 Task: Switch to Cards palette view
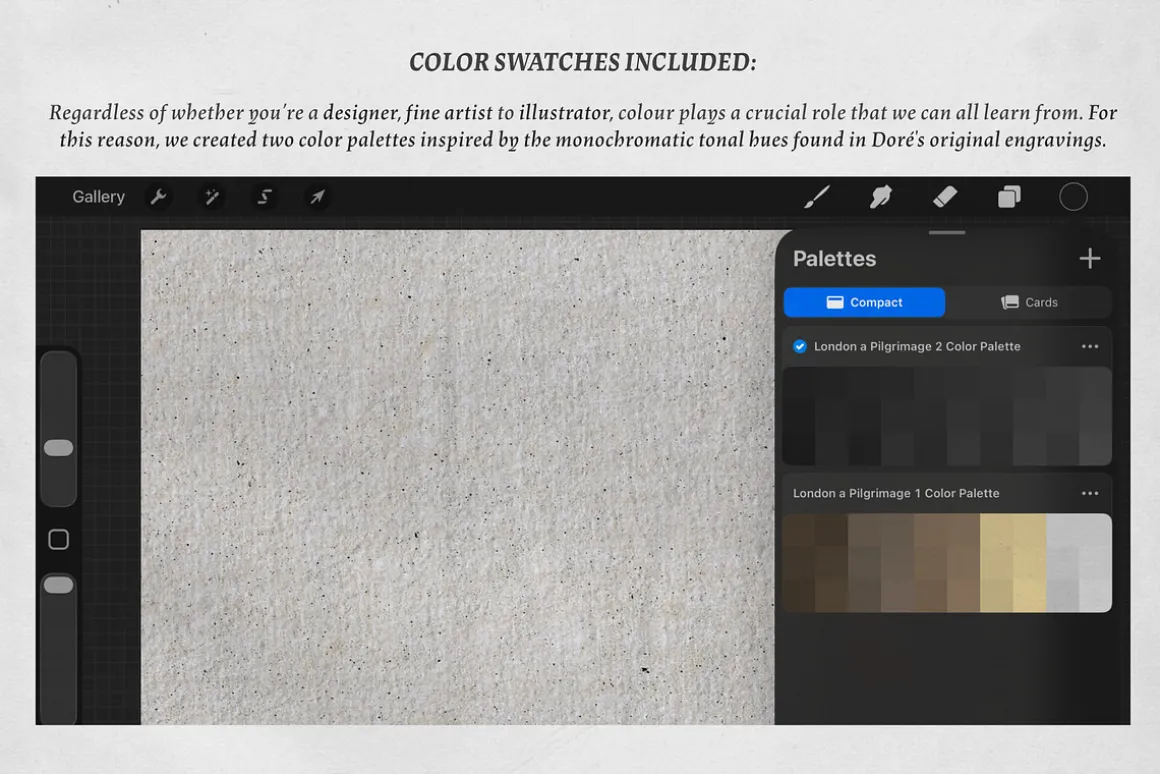tap(1029, 302)
